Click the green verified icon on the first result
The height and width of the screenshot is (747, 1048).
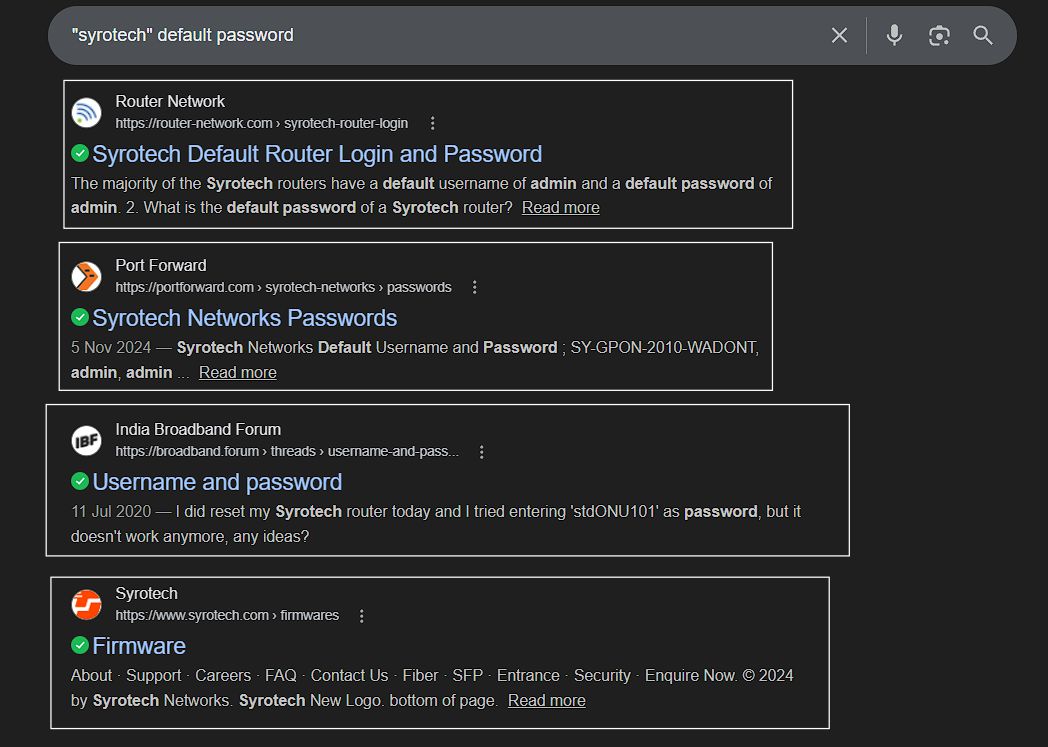[78, 153]
